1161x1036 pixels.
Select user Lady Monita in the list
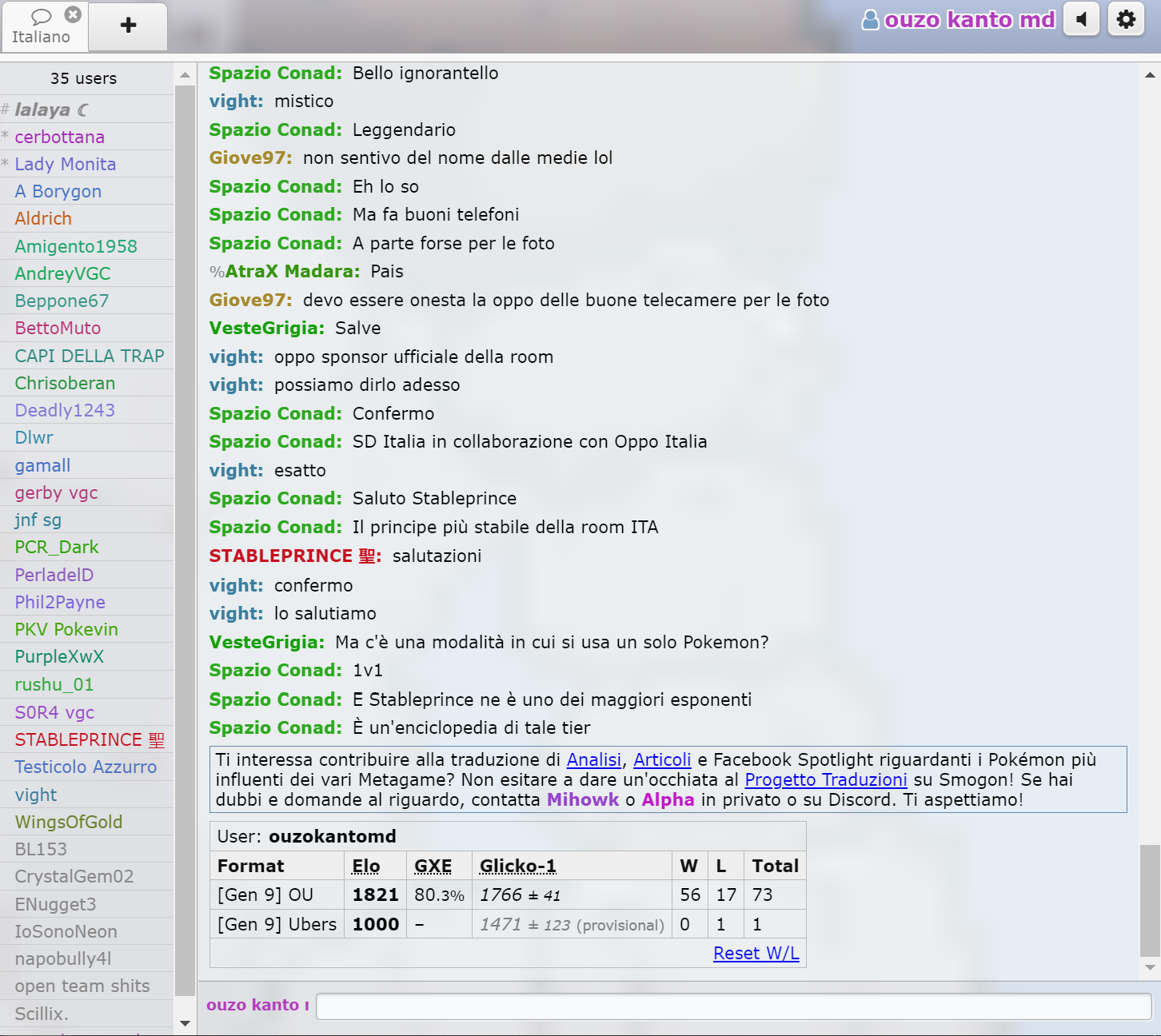pos(86,164)
